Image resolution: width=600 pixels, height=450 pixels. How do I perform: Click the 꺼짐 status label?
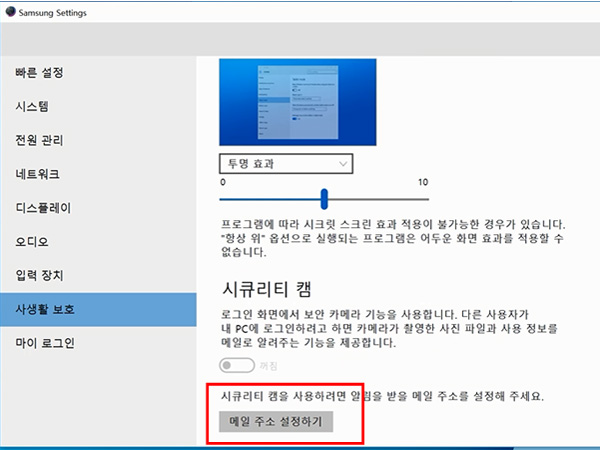point(268,366)
